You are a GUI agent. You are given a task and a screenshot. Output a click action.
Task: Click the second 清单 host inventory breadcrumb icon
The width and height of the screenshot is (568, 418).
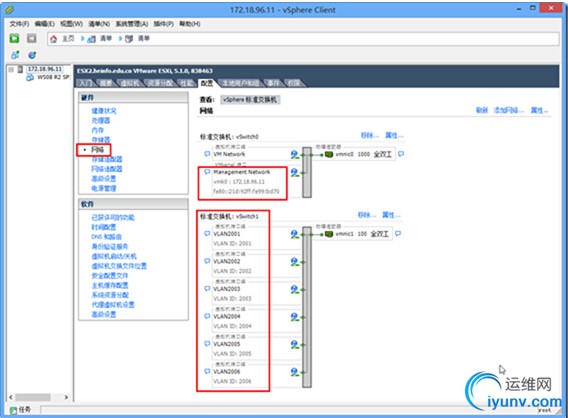(129, 39)
